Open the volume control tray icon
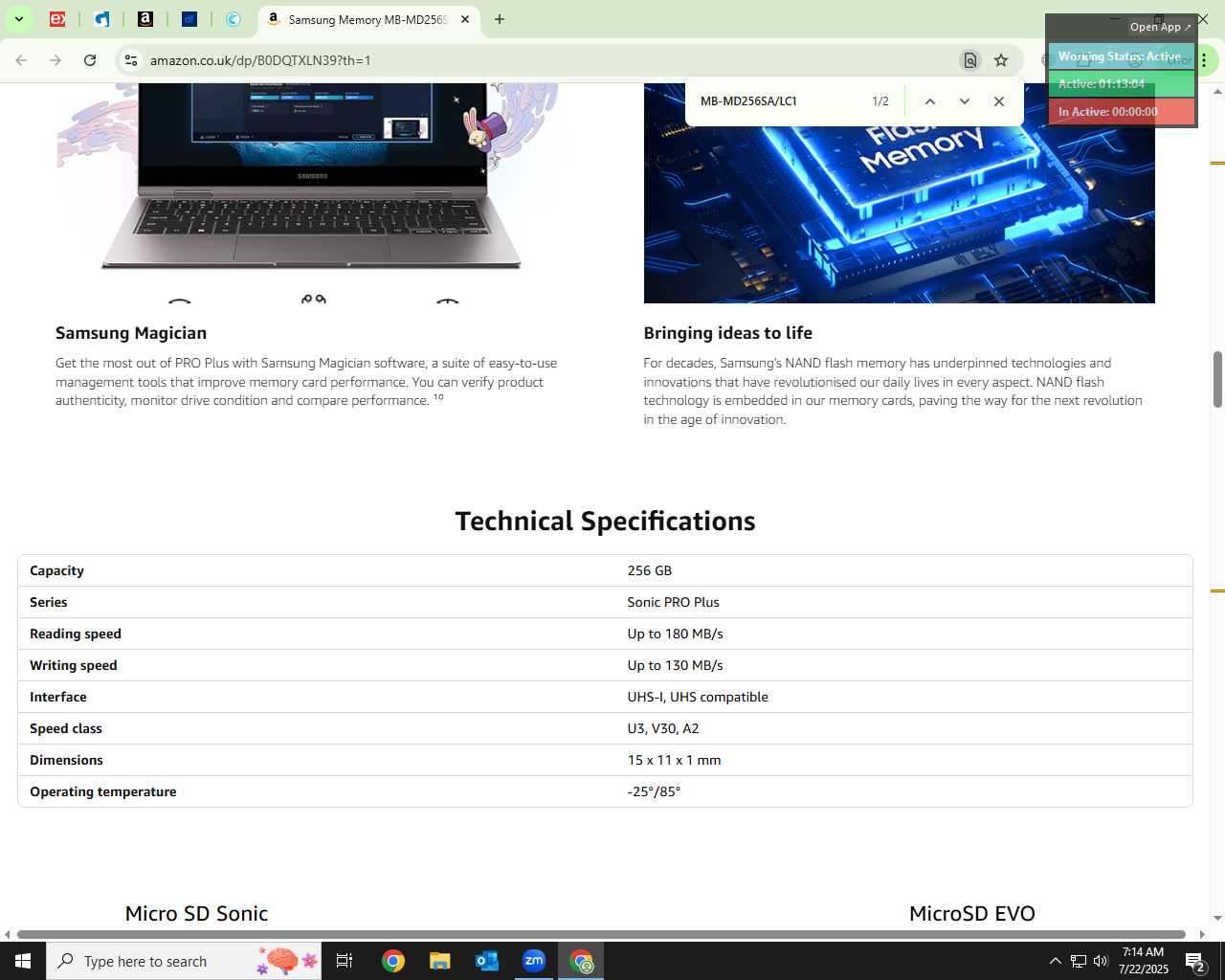 coord(1101,961)
